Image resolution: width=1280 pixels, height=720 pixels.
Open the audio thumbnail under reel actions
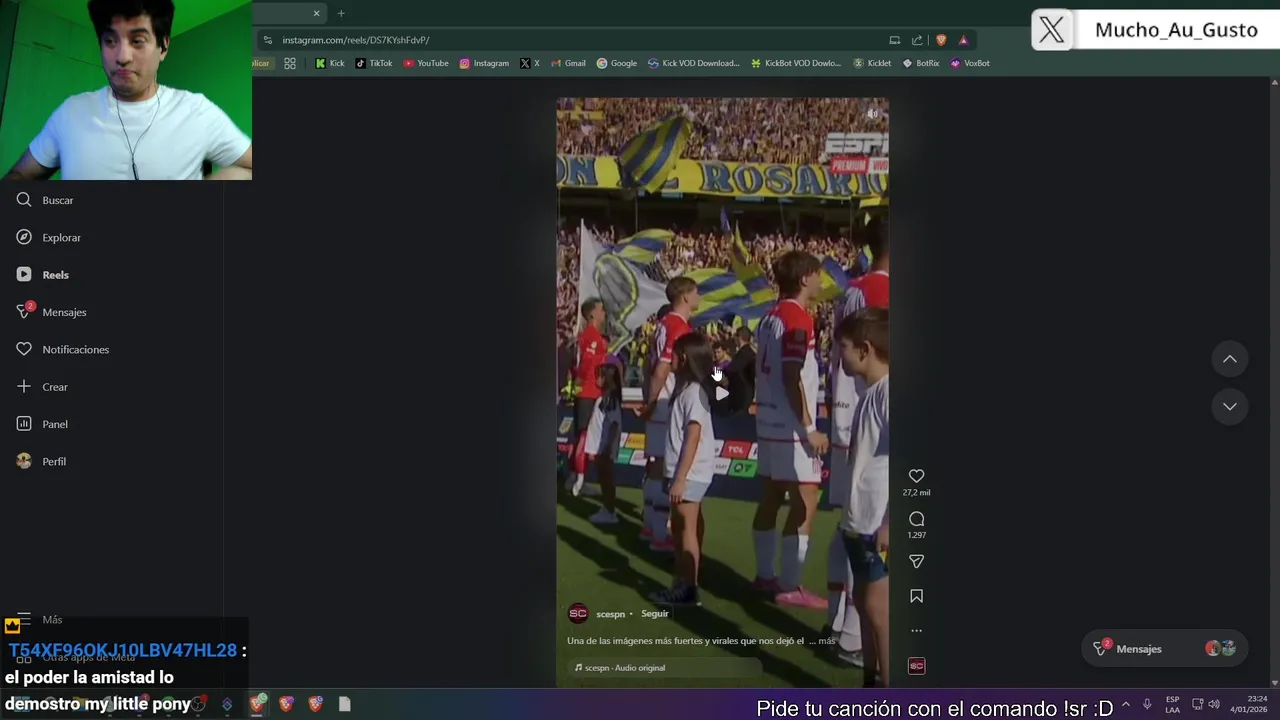(916, 666)
